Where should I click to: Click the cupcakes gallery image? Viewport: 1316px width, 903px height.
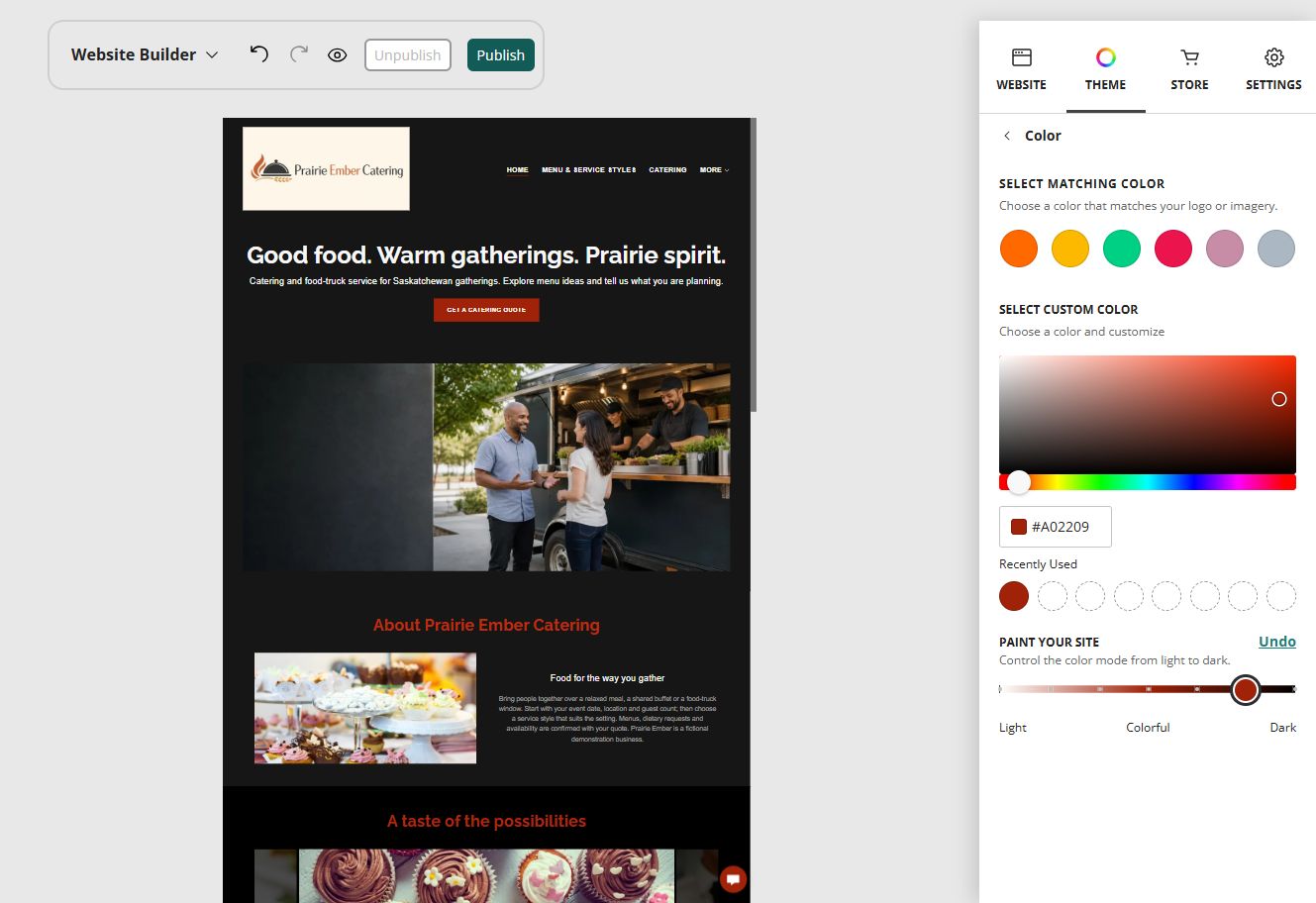(486, 875)
